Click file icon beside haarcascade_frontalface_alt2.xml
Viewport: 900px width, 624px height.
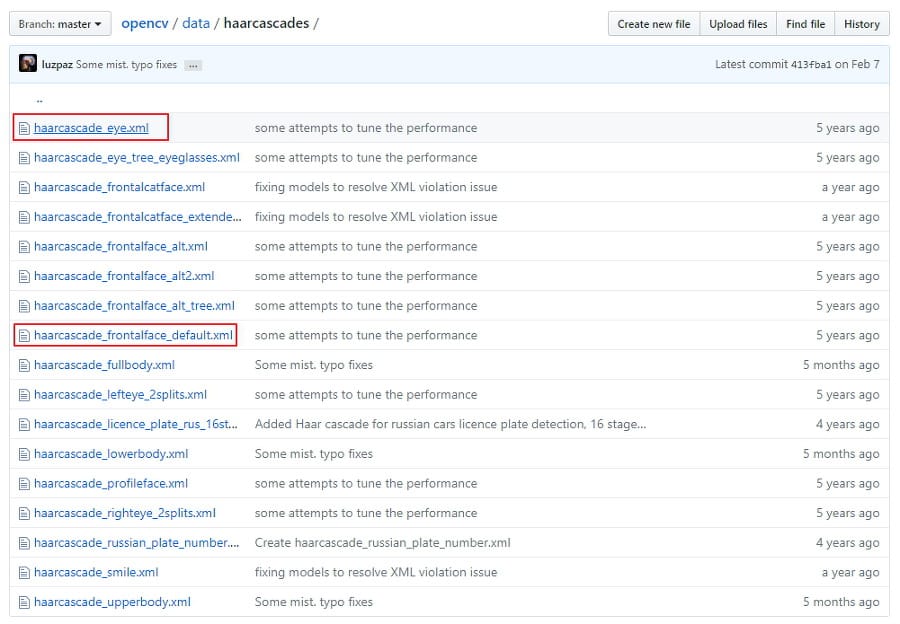pyautogui.click(x=24, y=277)
